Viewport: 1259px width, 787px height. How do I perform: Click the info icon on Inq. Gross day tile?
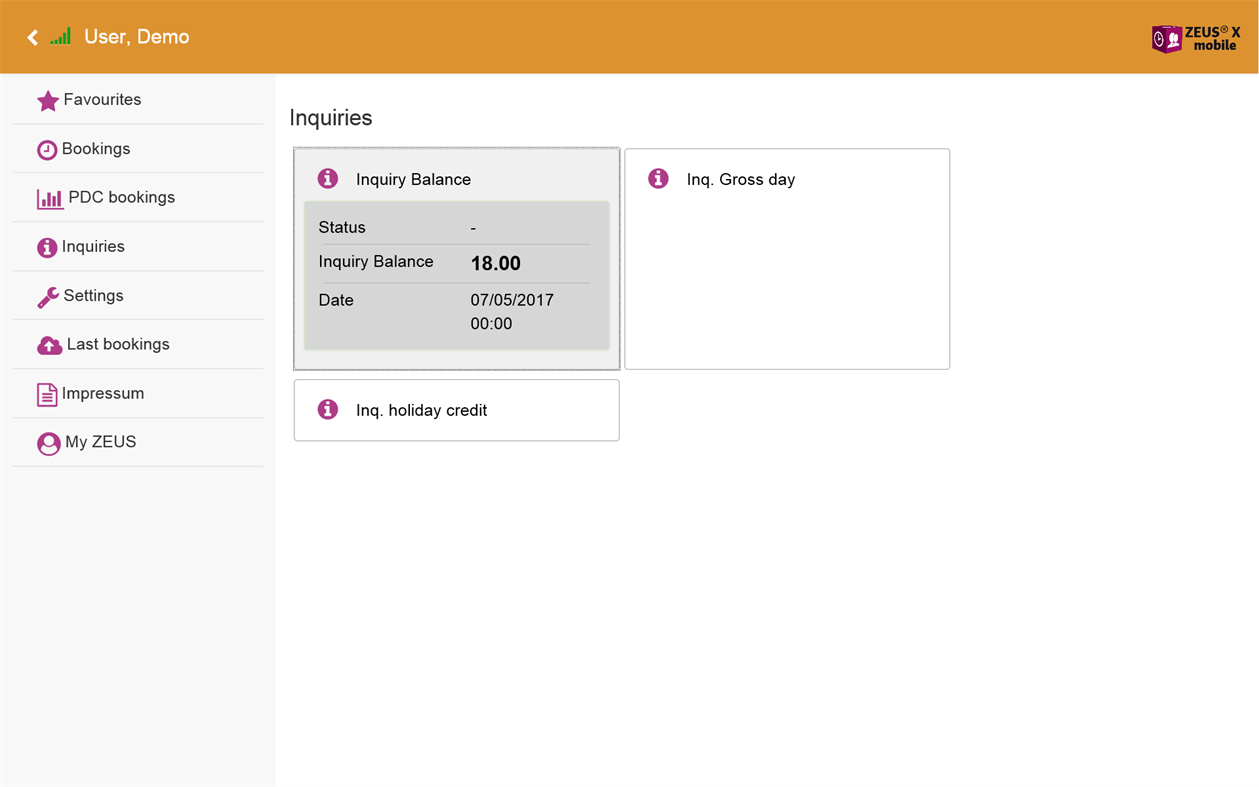pos(657,178)
